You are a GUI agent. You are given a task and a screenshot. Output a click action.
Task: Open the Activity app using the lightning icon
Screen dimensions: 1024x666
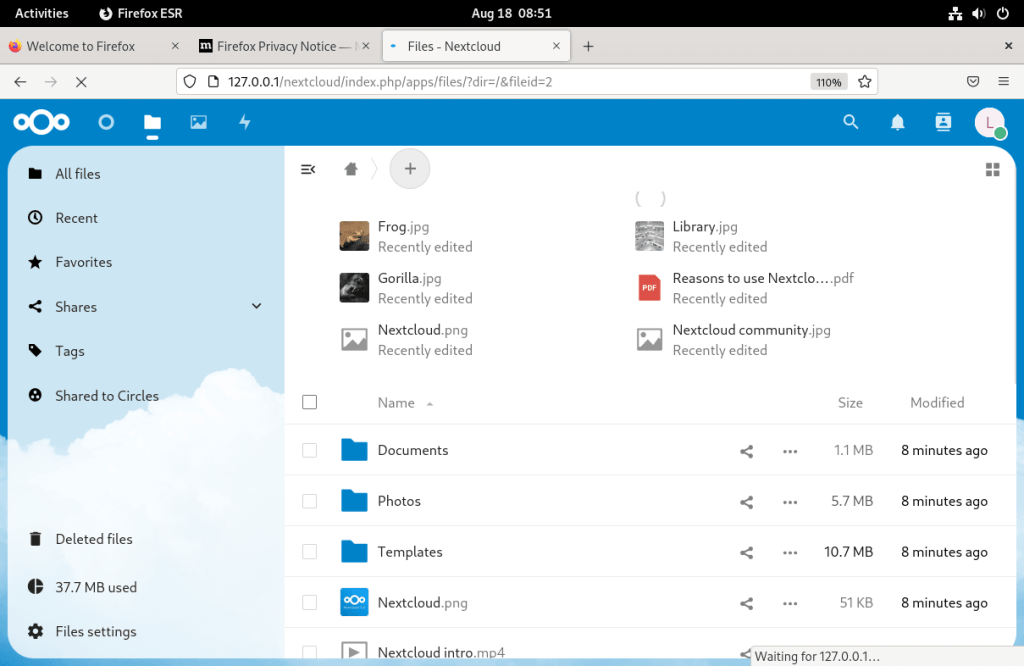245,122
